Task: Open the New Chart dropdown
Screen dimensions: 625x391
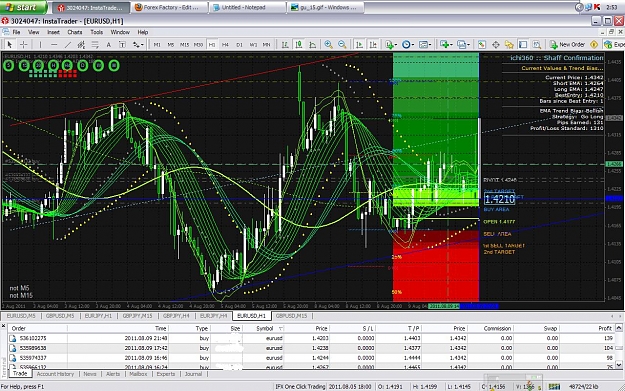Action: (446, 45)
